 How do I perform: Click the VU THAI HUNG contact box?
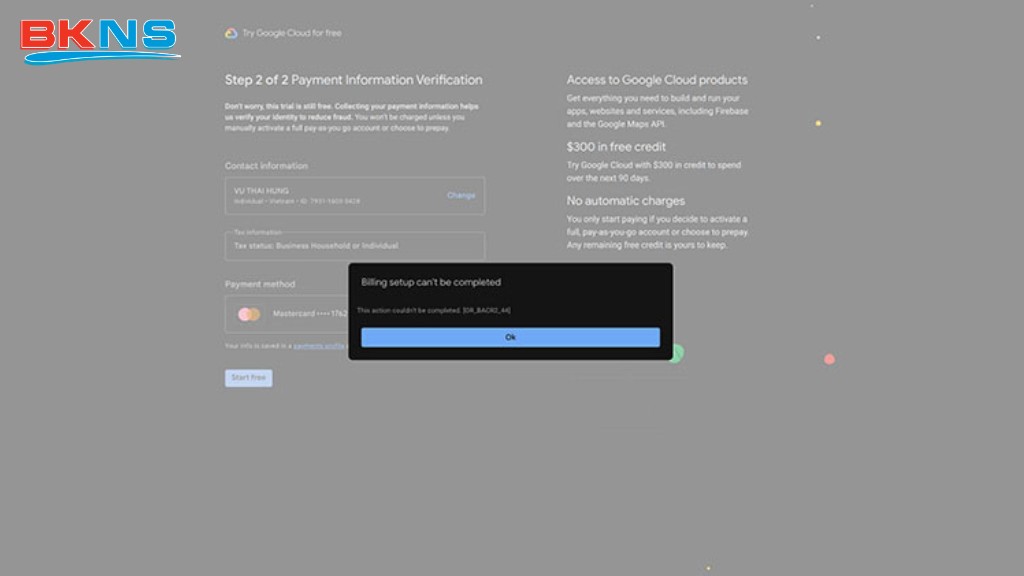tap(355, 195)
